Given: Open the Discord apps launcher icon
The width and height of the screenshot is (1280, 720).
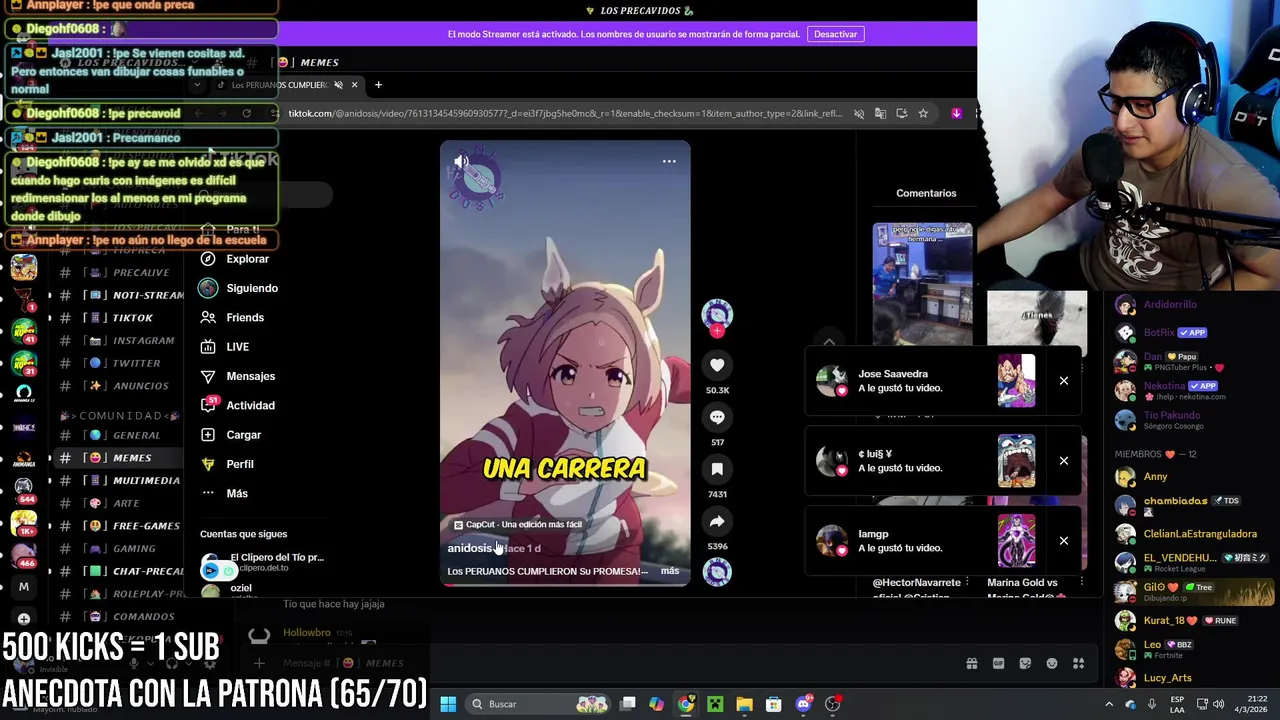Looking at the screenshot, I should pos(1078,663).
